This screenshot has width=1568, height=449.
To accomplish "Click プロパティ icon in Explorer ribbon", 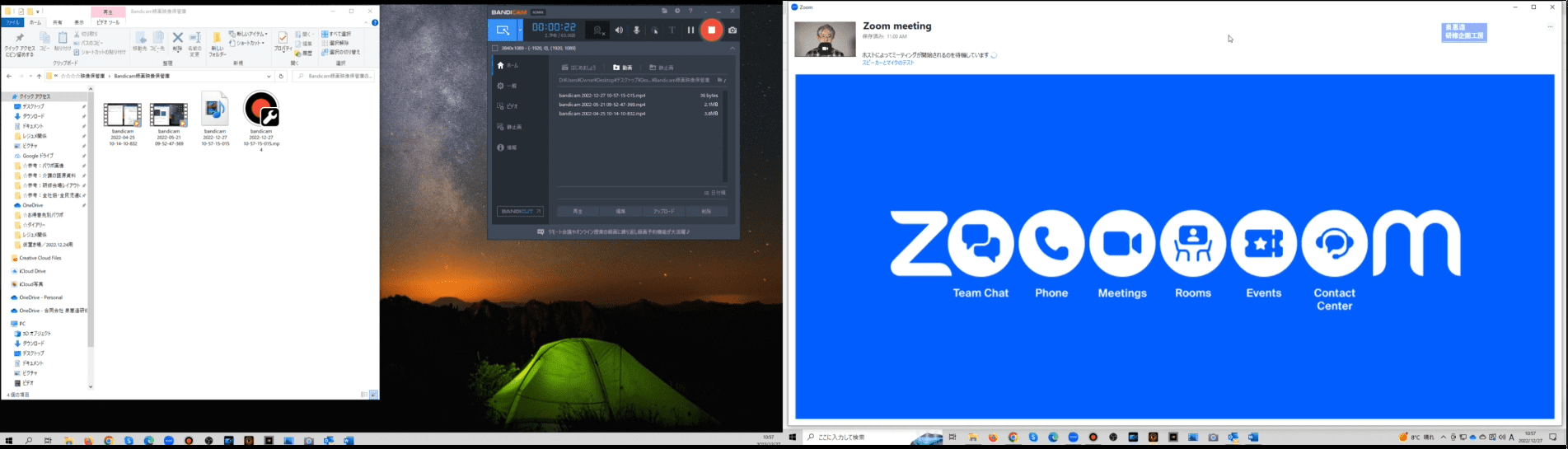I will 283,42.
